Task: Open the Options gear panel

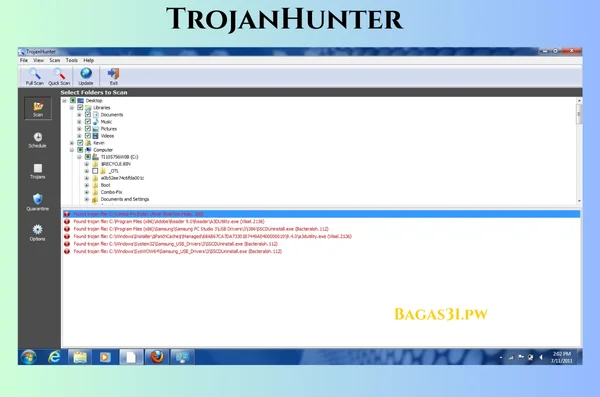Action: (x=38, y=232)
